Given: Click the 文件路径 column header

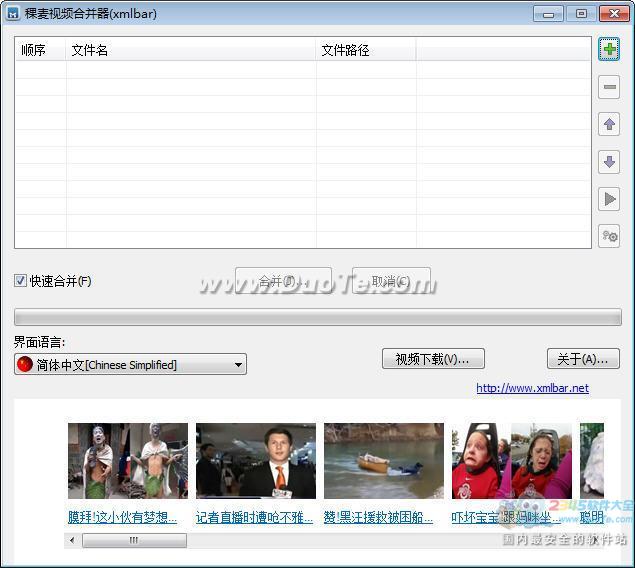Looking at the screenshot, I should [366, 50].
